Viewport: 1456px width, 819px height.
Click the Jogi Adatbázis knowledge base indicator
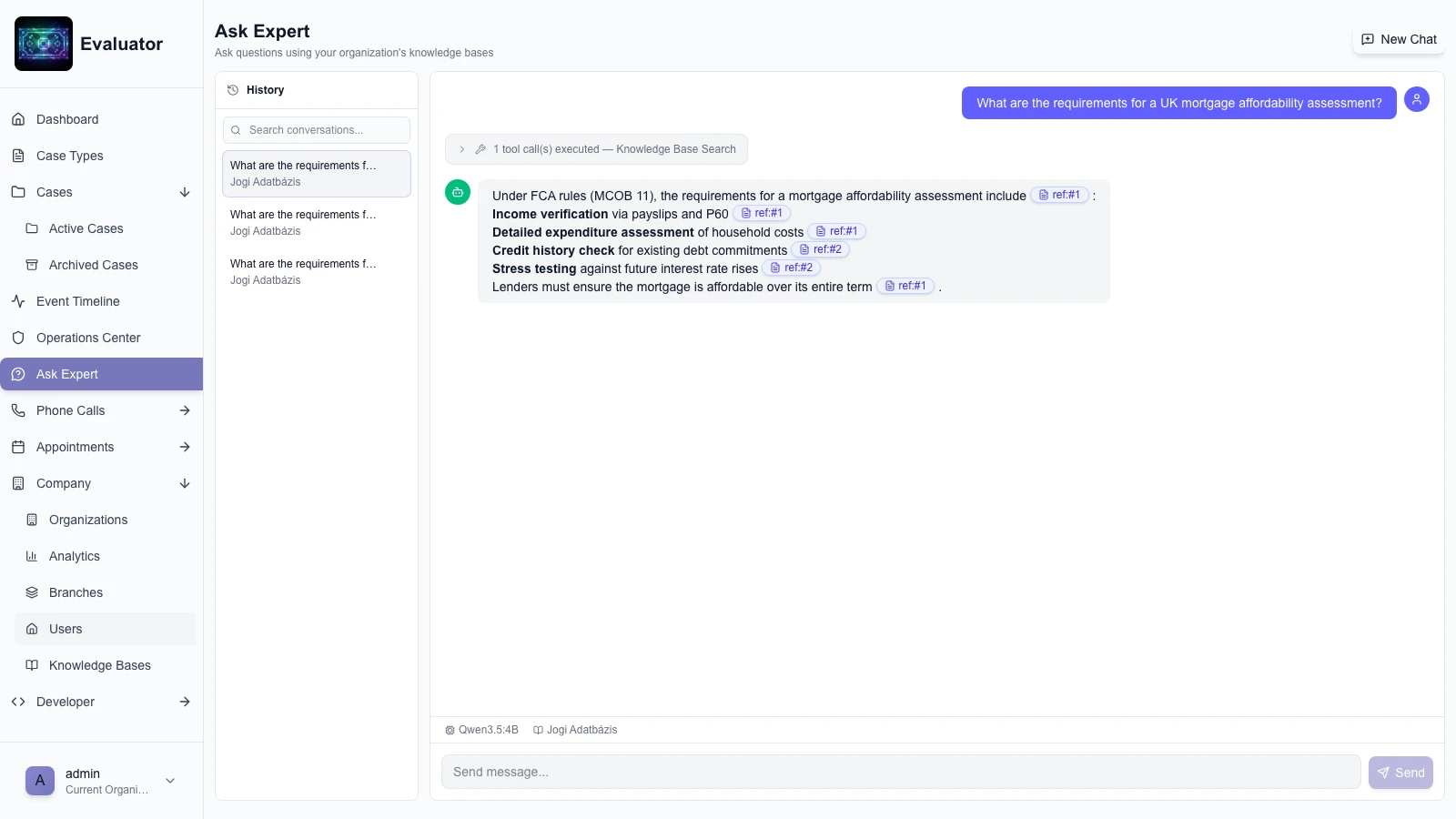575,730
